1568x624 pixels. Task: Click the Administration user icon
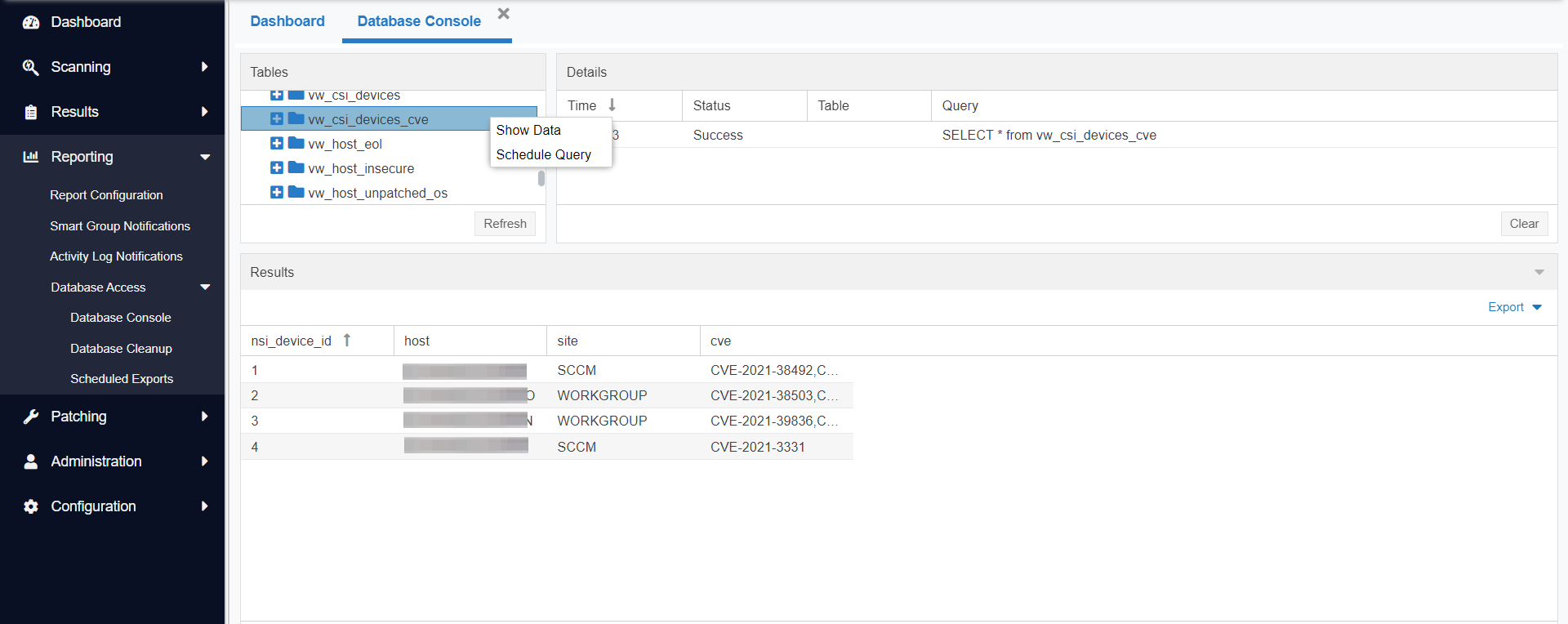[31, 461]
